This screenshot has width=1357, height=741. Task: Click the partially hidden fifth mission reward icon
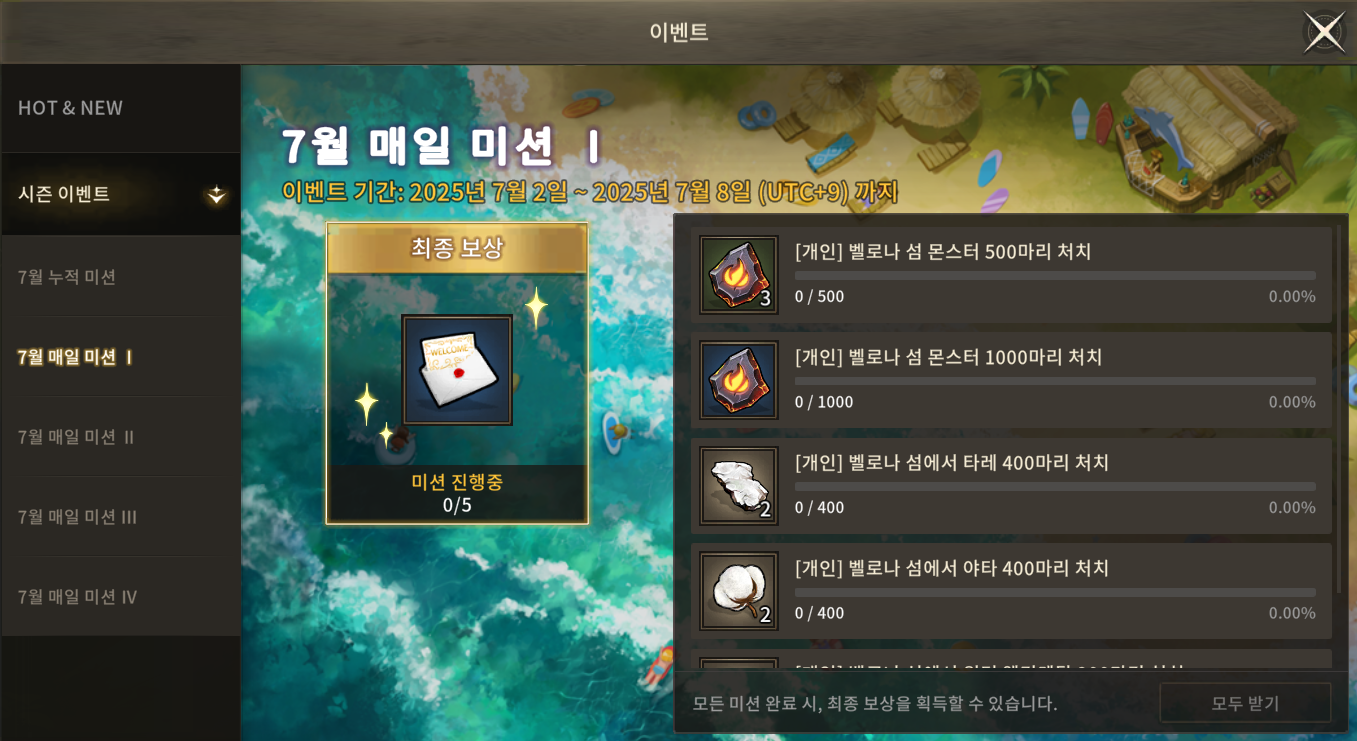[739, 664]
